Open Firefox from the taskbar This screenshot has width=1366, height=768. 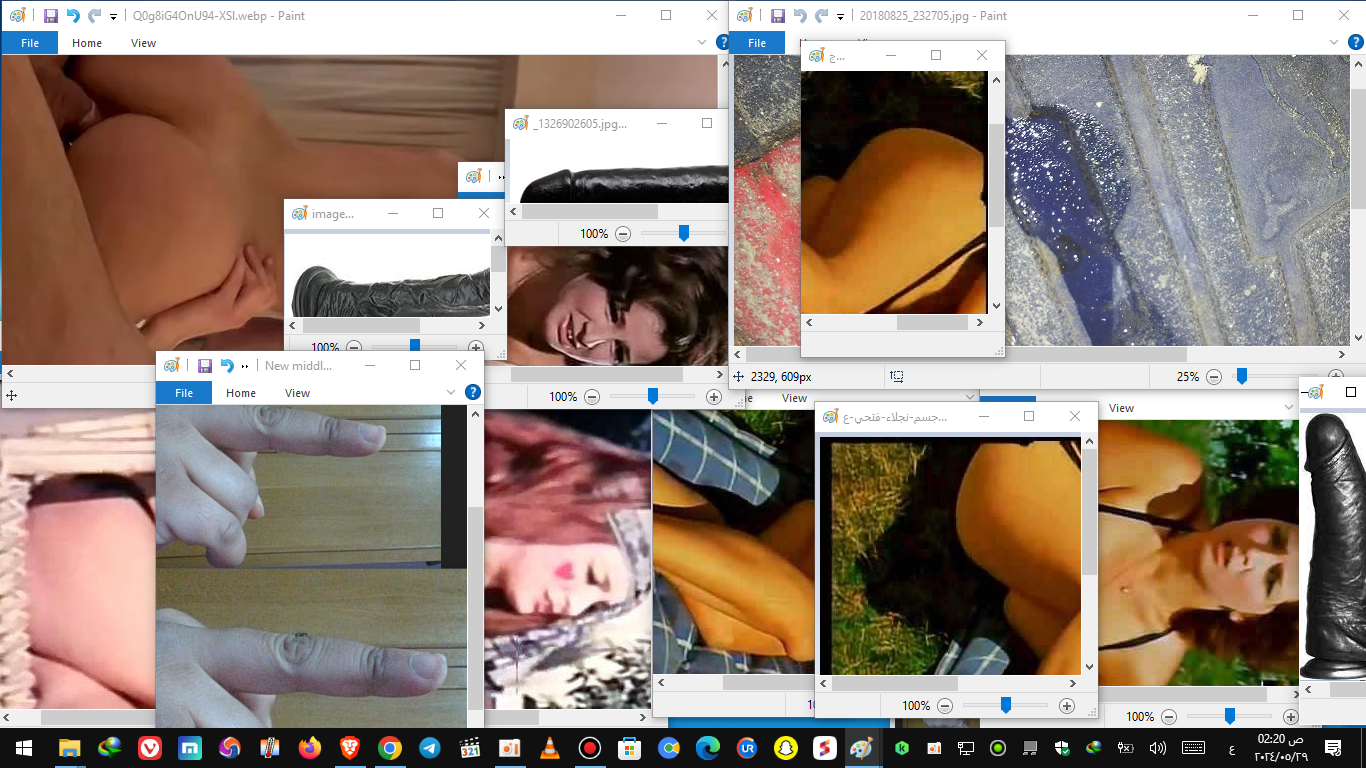tap(309, 748)
